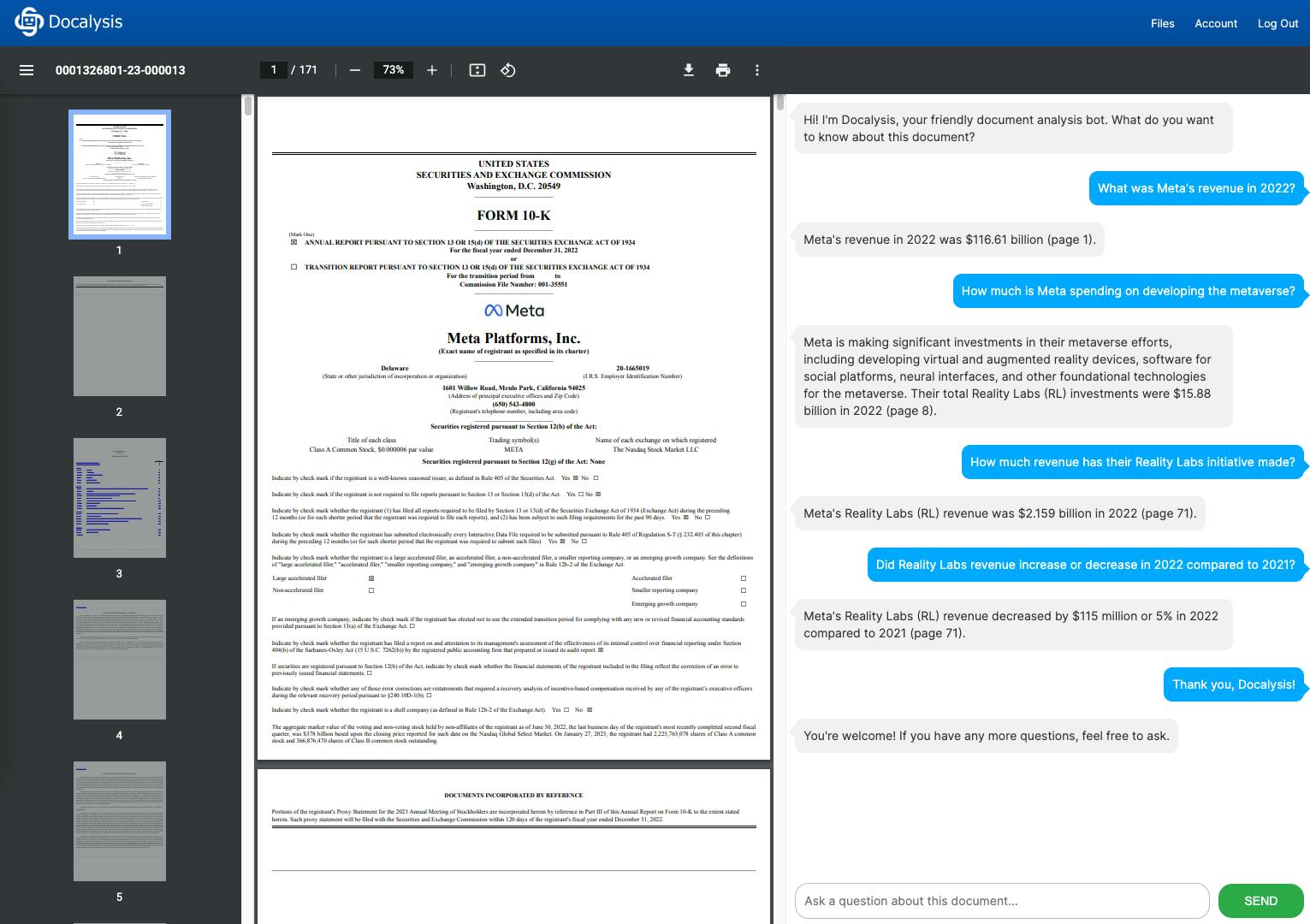Download the PDF document
1310x924 pixels.
pos(689,70)
